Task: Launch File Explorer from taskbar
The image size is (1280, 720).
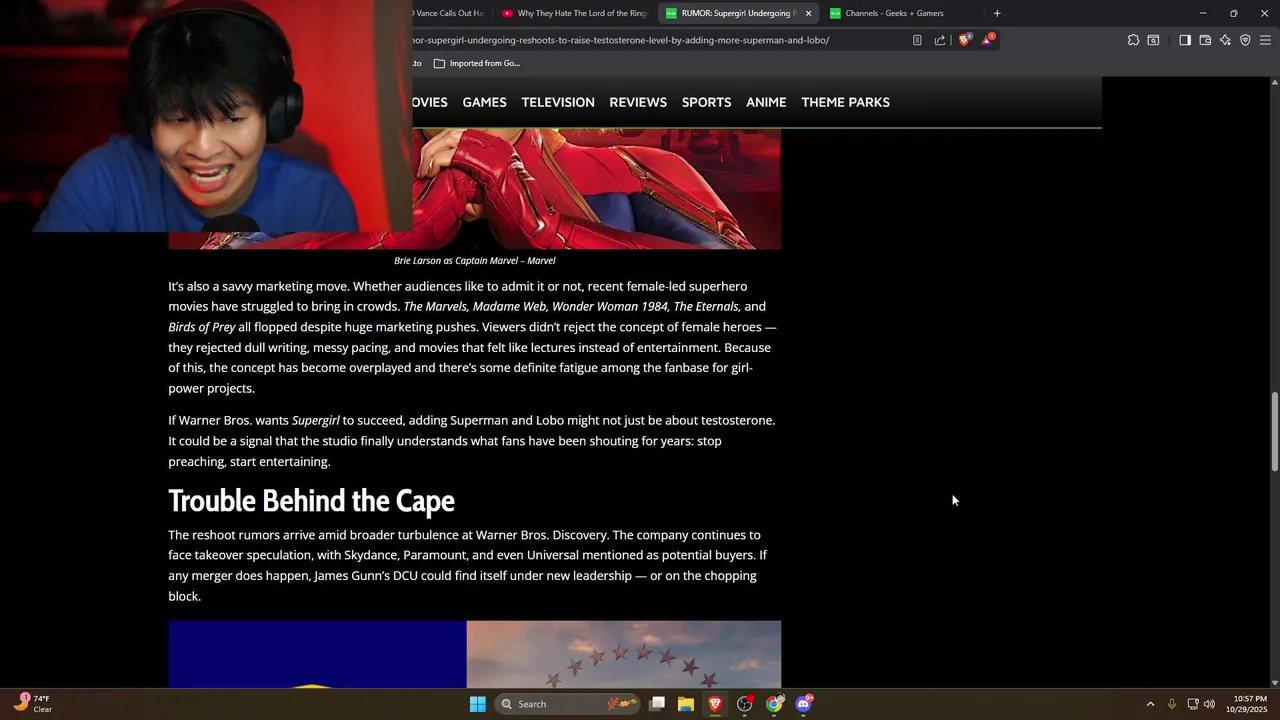Action: [686, 704]
